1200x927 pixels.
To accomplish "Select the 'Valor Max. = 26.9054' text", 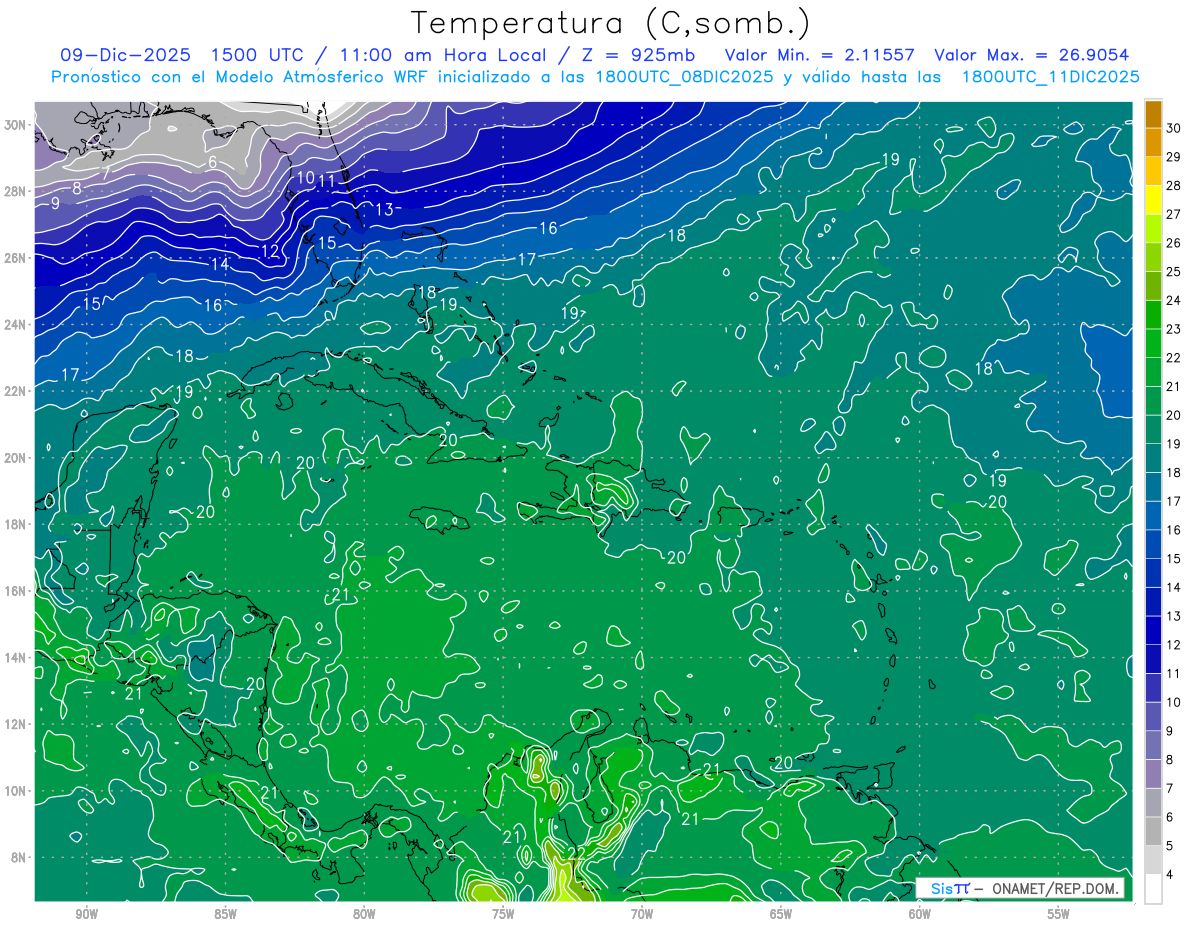I will point(1032,55).
